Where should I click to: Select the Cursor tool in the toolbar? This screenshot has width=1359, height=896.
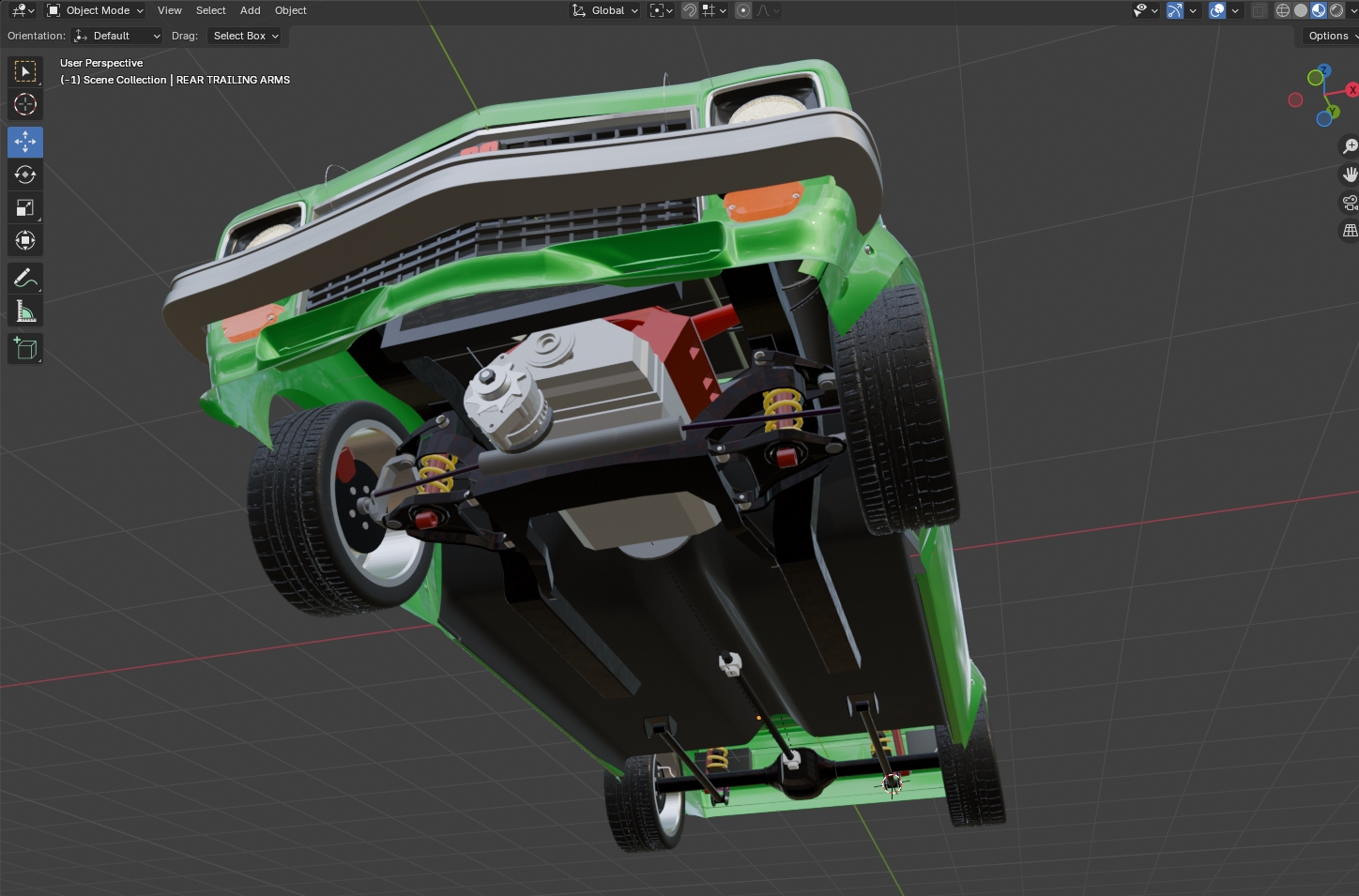pyautogui.click(x=25, y=104)
